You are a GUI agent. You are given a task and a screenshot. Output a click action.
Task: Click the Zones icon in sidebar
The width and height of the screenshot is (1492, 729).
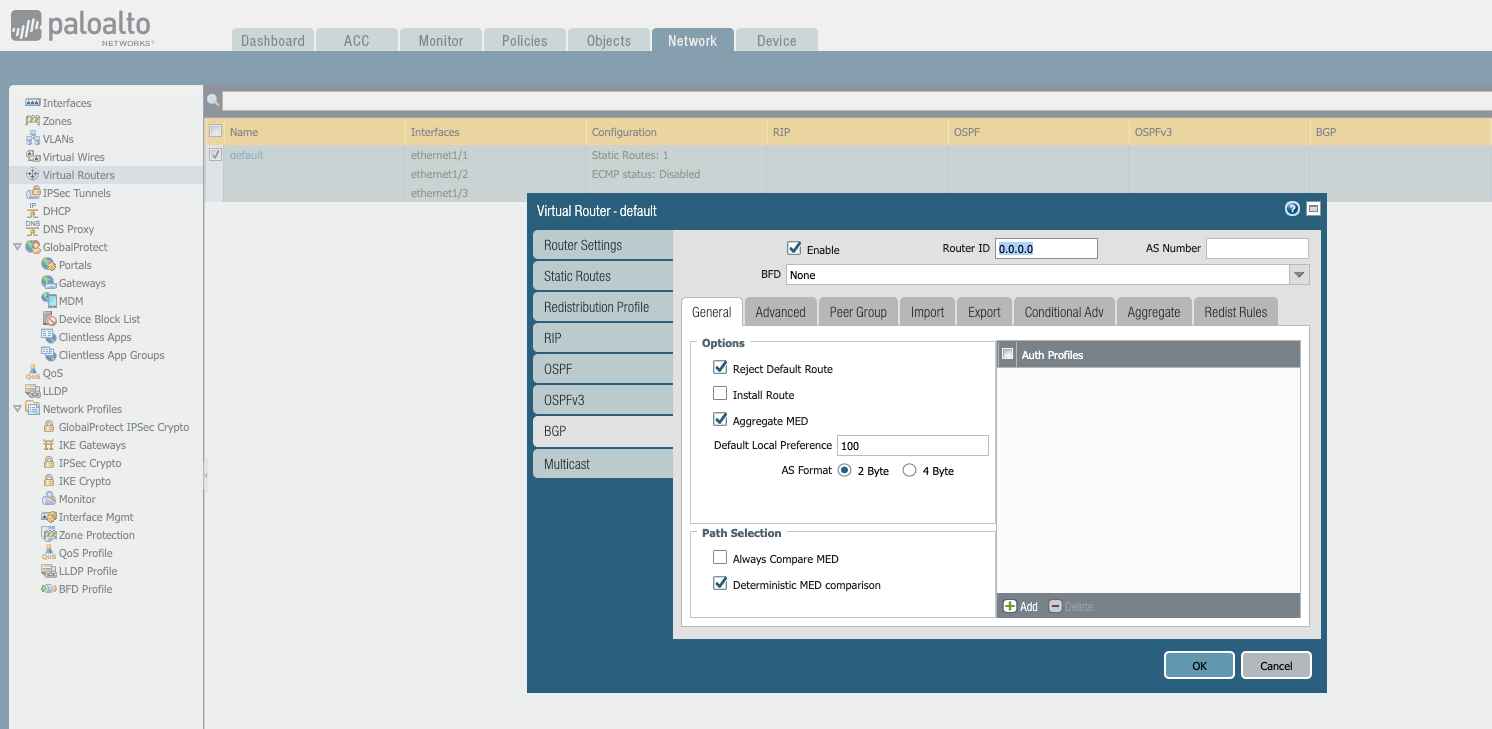coord(33,121)
